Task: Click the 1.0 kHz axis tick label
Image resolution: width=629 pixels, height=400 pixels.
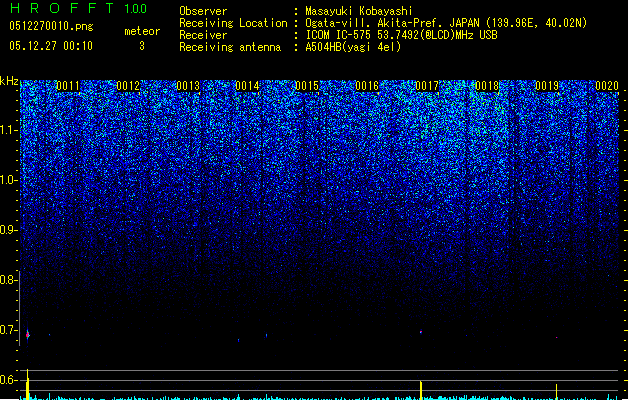Action: [9, 180]
